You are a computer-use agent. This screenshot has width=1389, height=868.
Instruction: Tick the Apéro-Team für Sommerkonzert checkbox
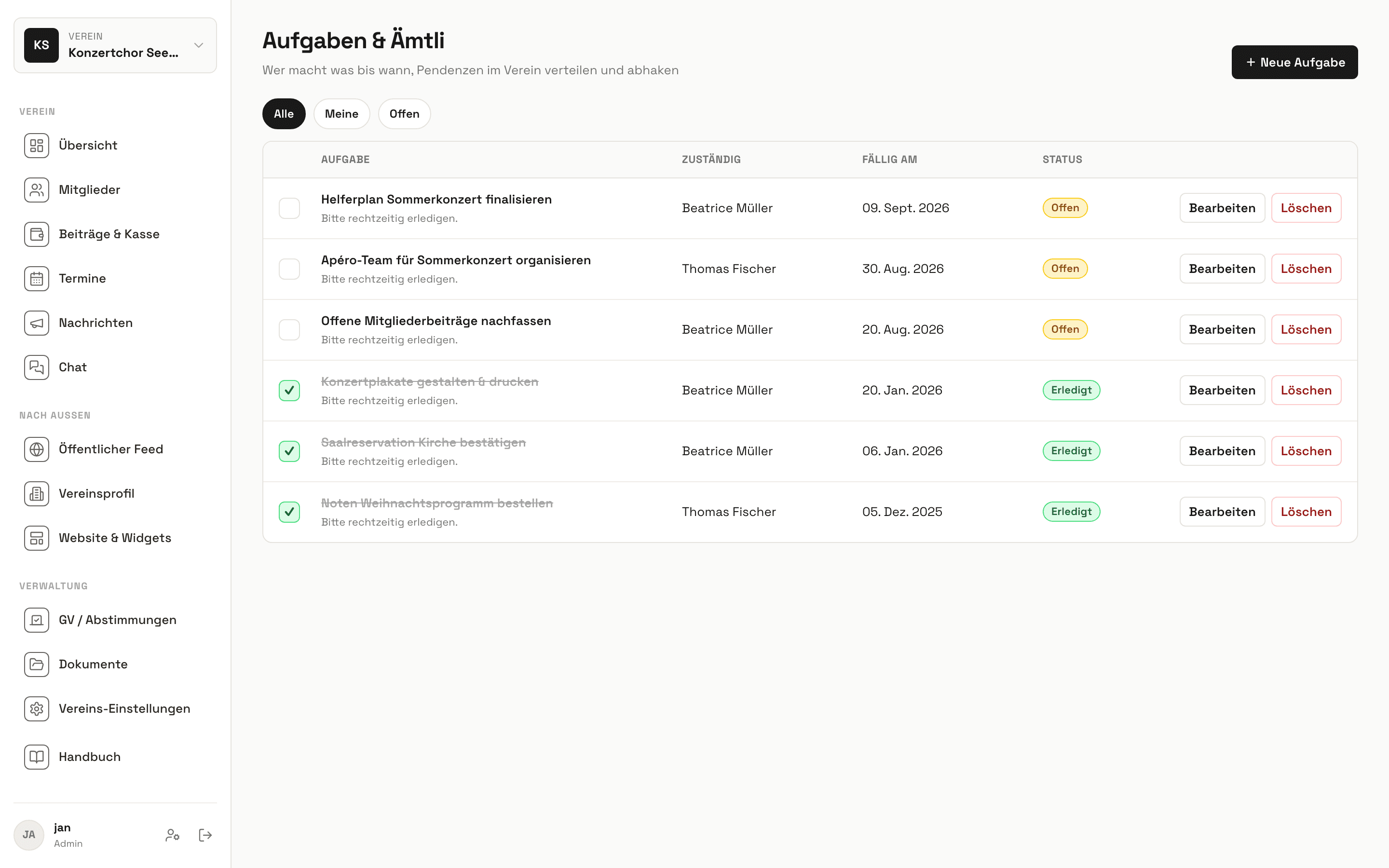pos(289,269)
